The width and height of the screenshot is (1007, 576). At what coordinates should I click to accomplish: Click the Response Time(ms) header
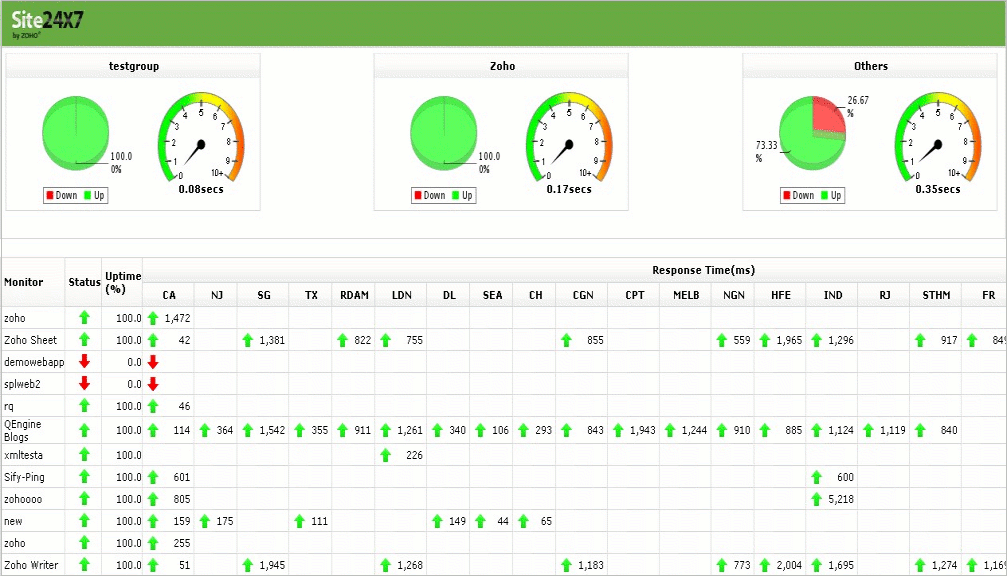pos(703,270)
